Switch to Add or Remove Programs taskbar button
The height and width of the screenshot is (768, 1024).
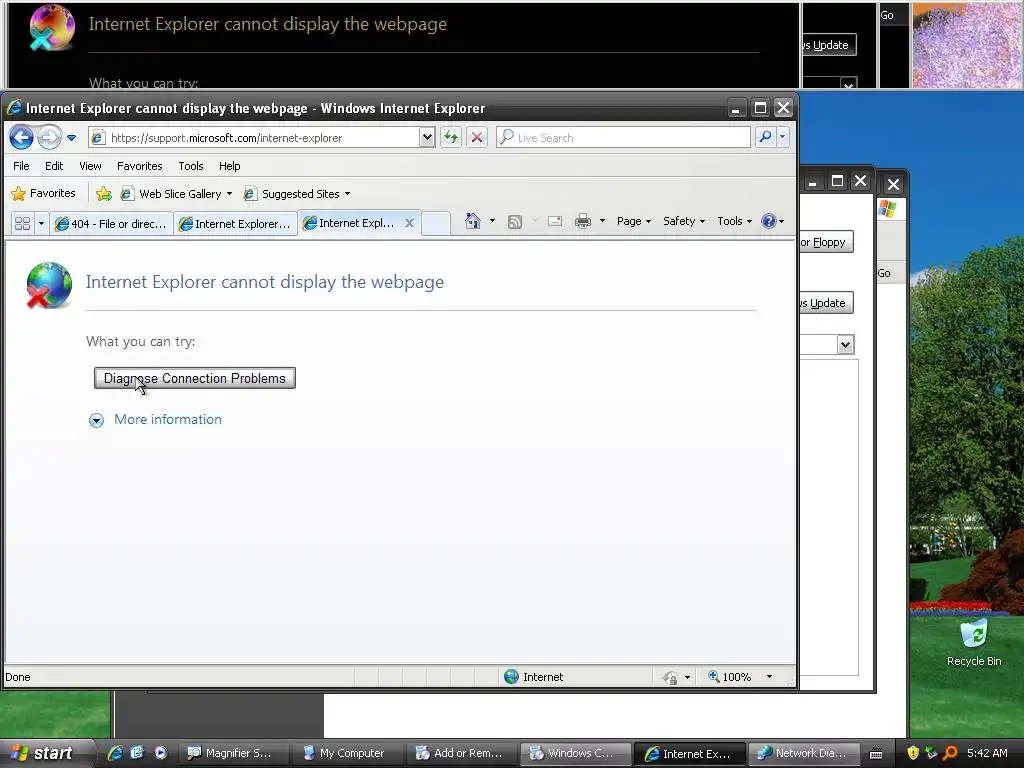[x=462, y=753]
